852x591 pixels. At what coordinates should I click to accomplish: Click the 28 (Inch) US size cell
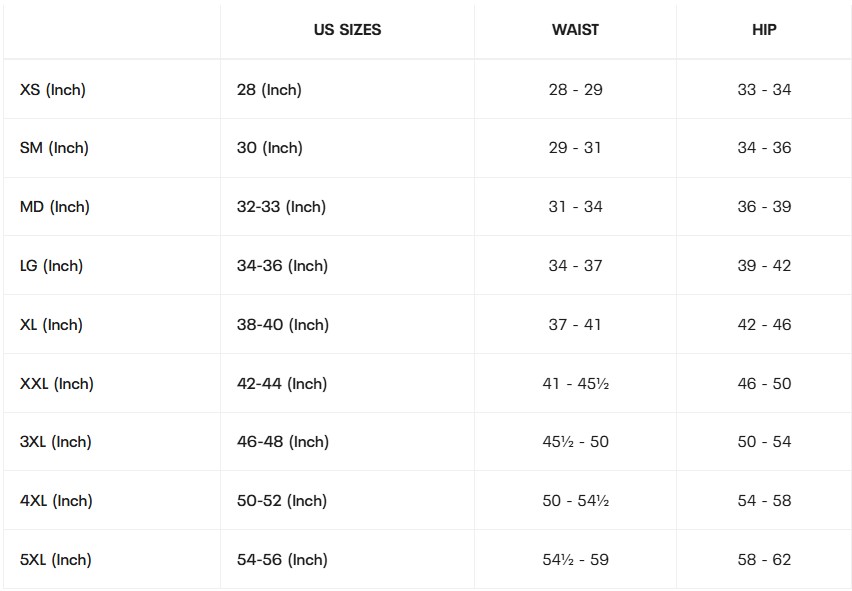coord(269,90)
